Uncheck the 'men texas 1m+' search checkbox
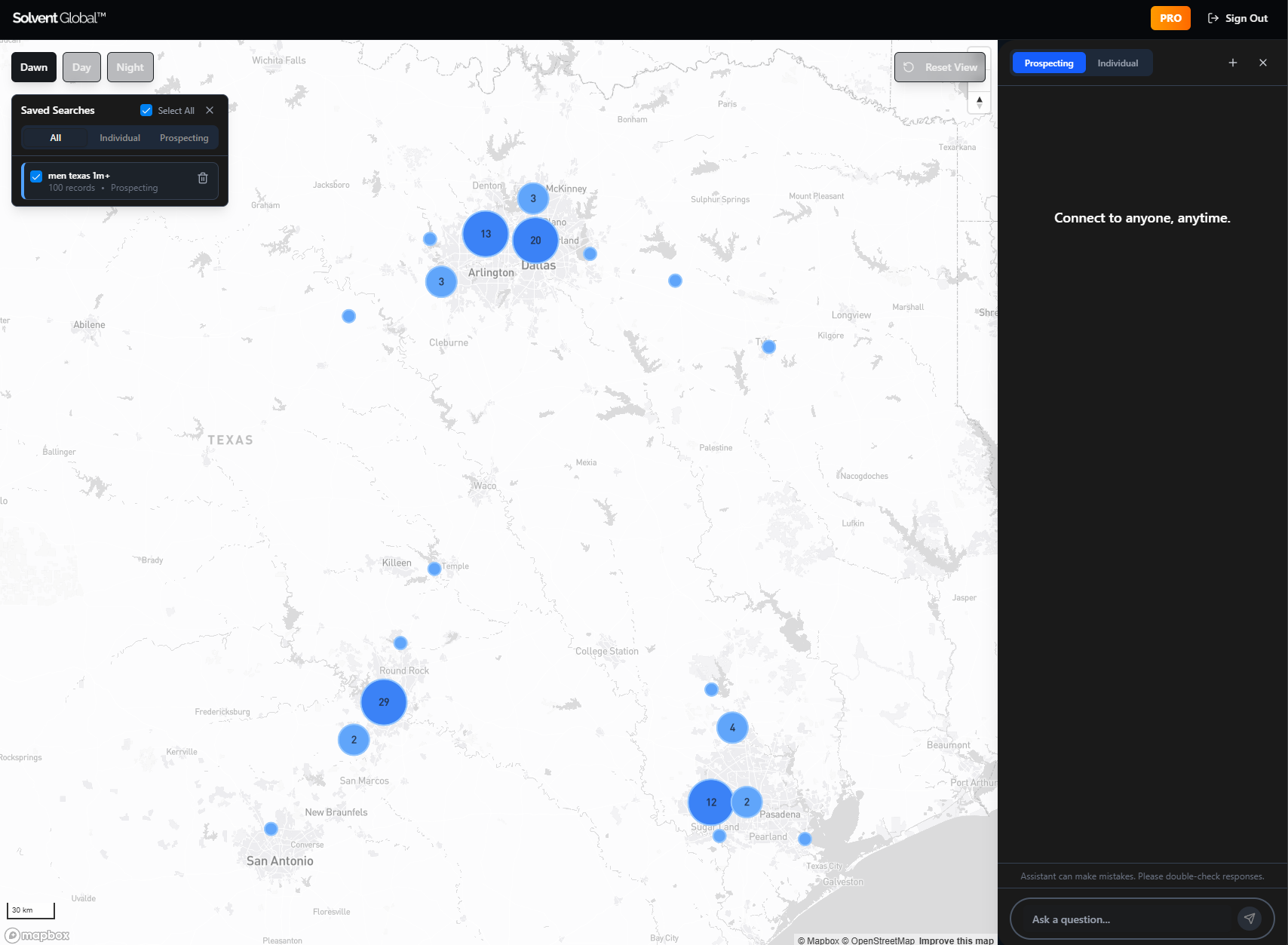This screenshot has width=1288, height=945. click(36, 176)
